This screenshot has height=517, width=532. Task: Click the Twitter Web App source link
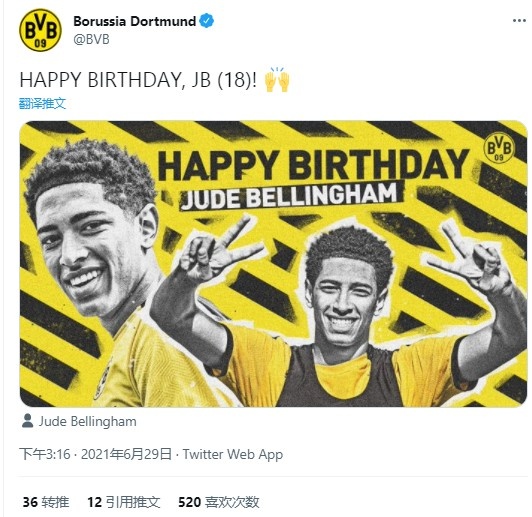tap(233, 454)
